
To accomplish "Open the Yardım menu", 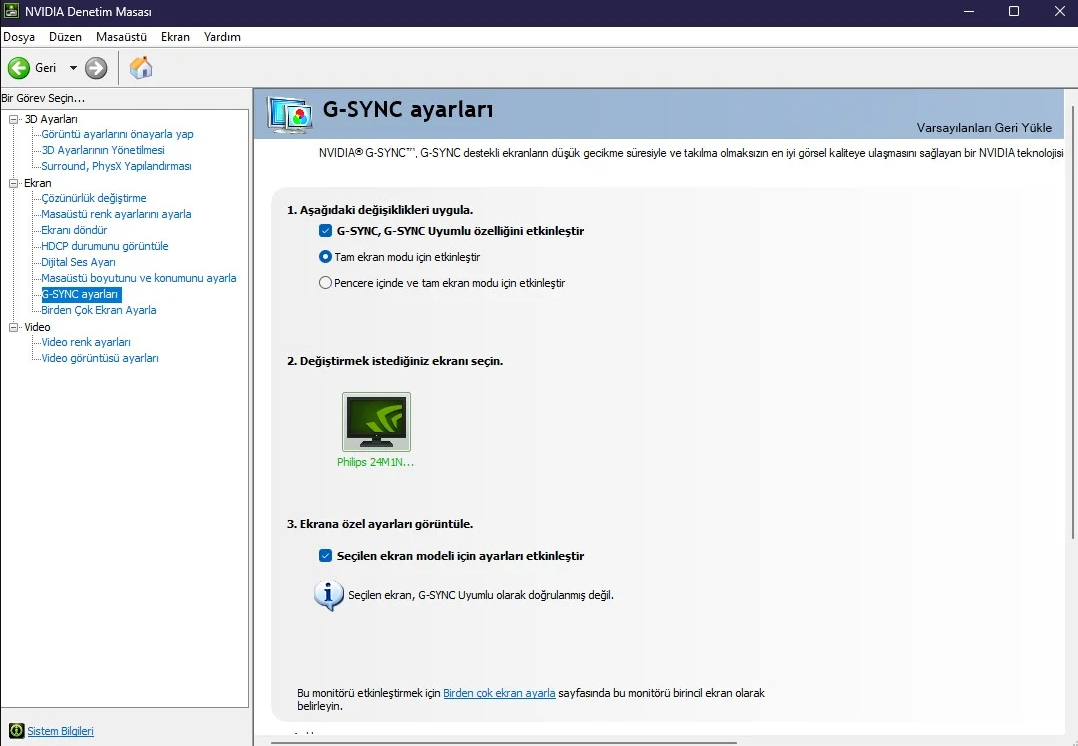I will [222, 37].
